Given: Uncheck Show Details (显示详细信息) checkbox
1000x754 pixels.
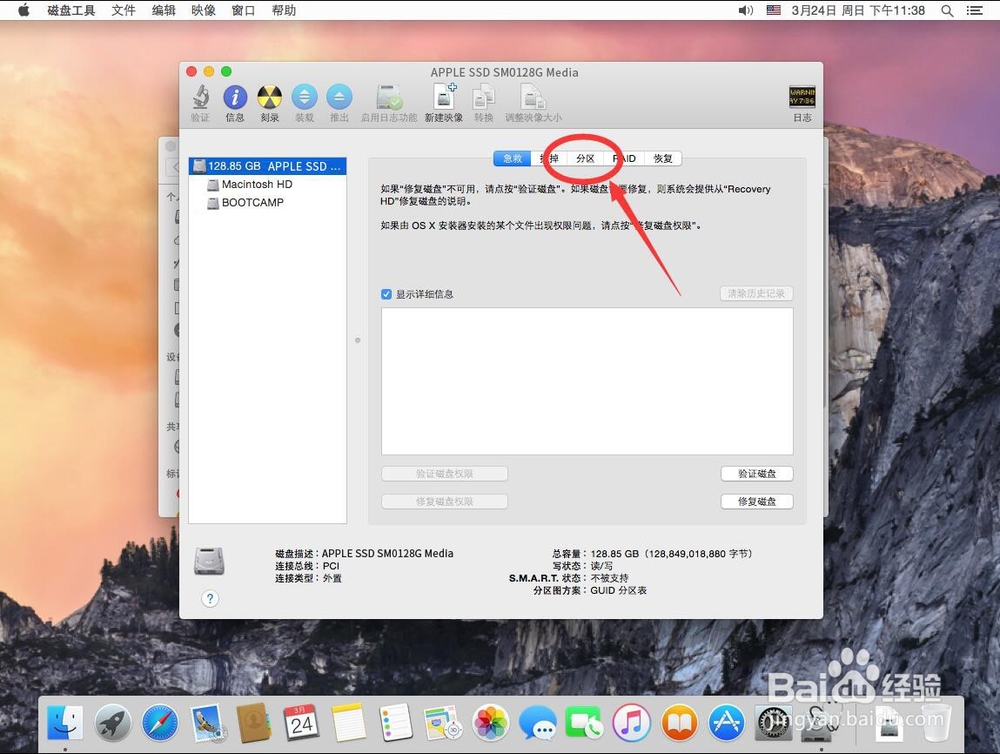Looking at the screenshot, I should point(386,294).
